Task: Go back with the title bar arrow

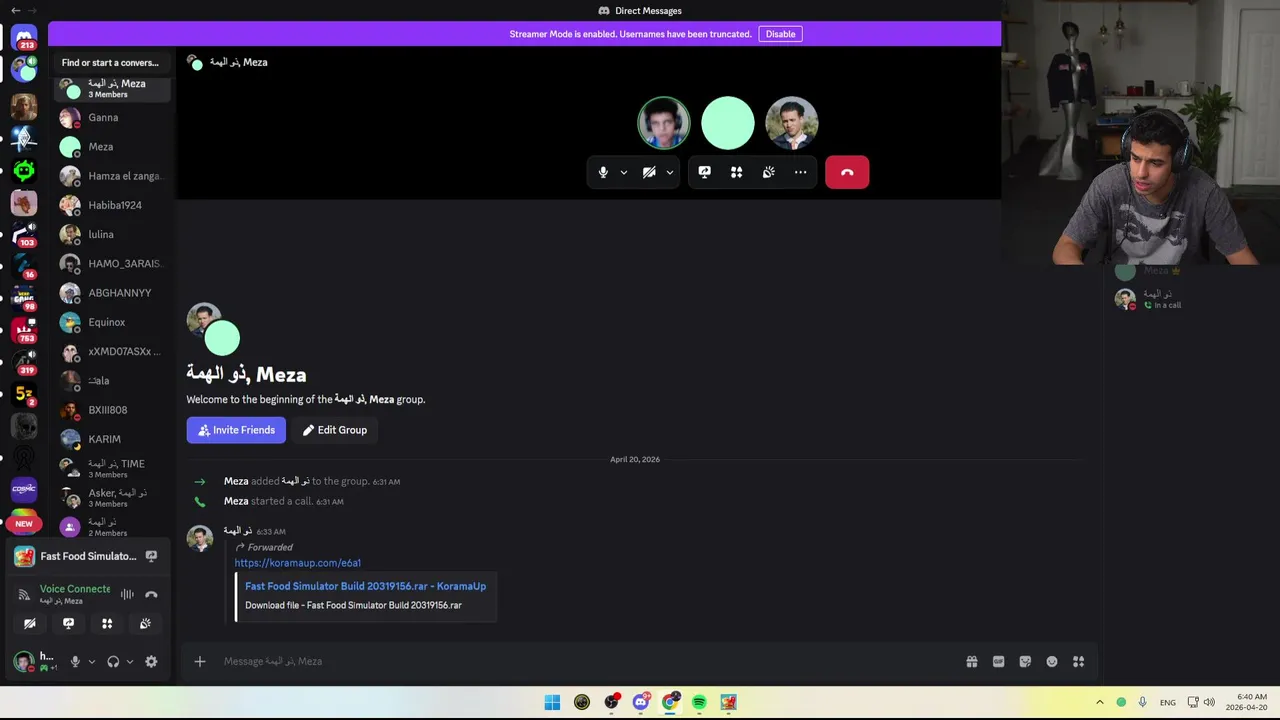Action: 15,10
